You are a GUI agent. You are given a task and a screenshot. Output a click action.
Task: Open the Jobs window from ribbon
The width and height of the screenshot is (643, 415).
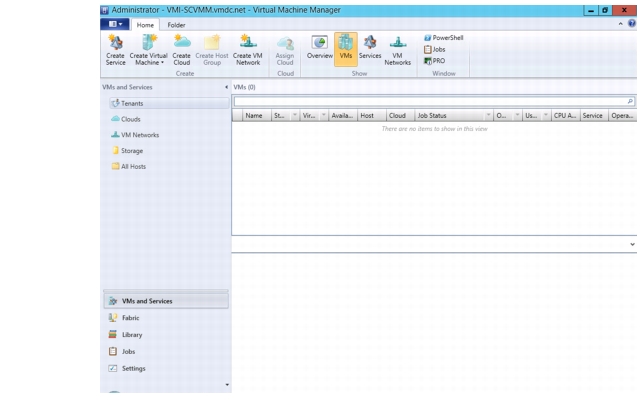click(x=435, y=49)
